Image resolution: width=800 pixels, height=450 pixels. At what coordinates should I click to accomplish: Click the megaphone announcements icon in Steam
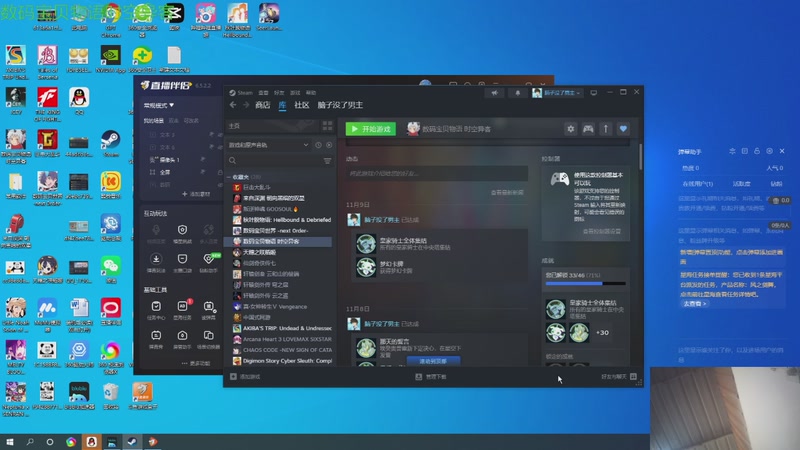[x=494, y=93]
